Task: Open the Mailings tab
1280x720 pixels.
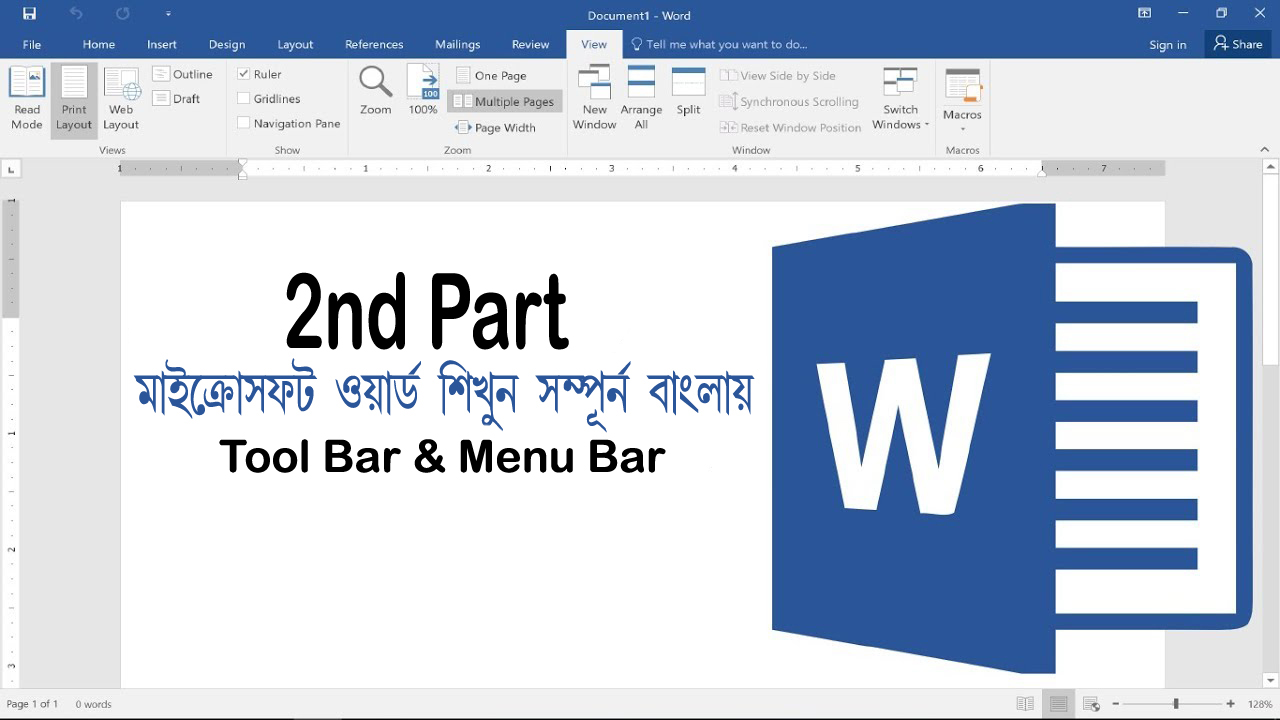Action: [x=458, y=44]
